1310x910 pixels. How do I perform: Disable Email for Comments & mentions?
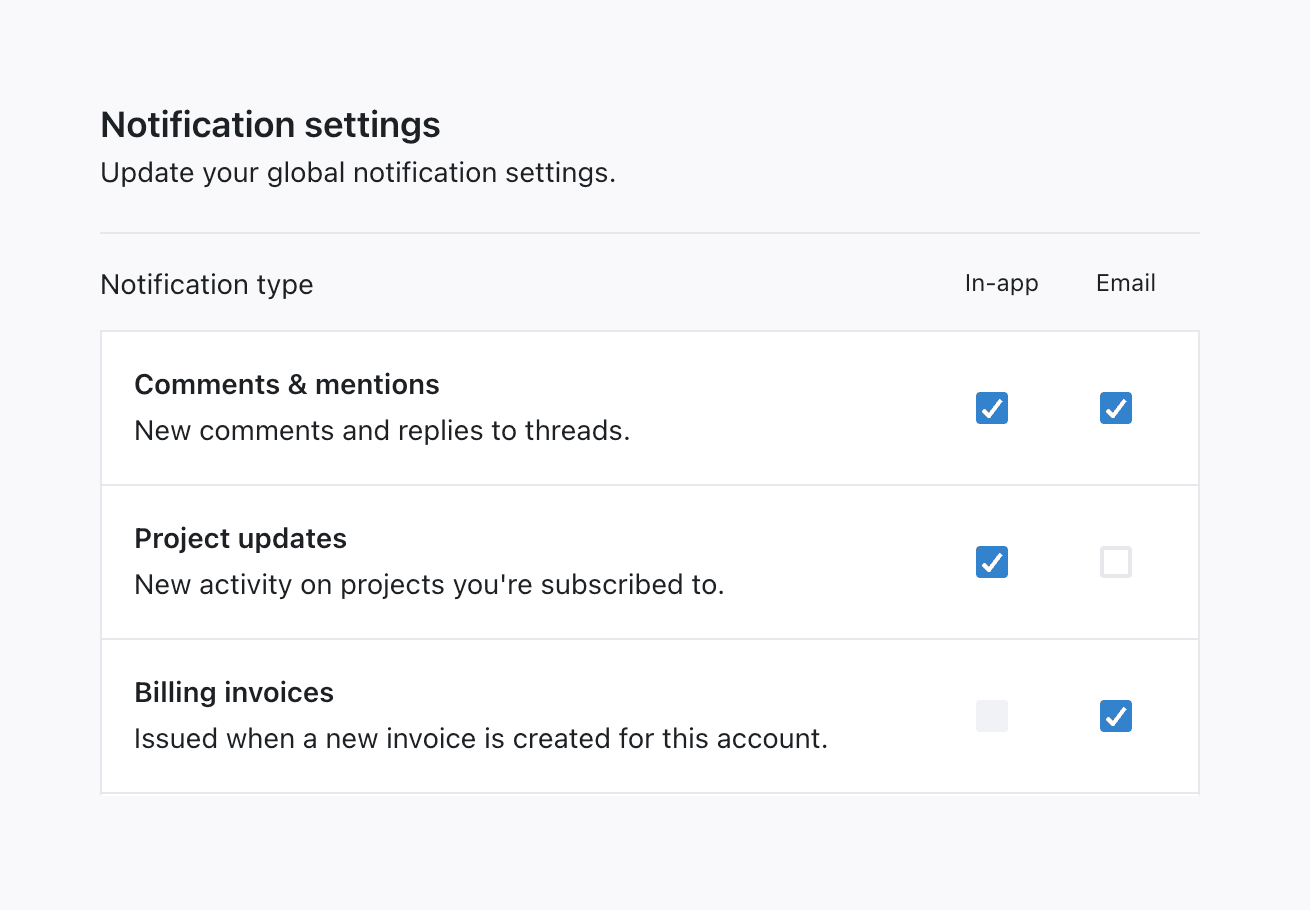(x=1115, y=408)
